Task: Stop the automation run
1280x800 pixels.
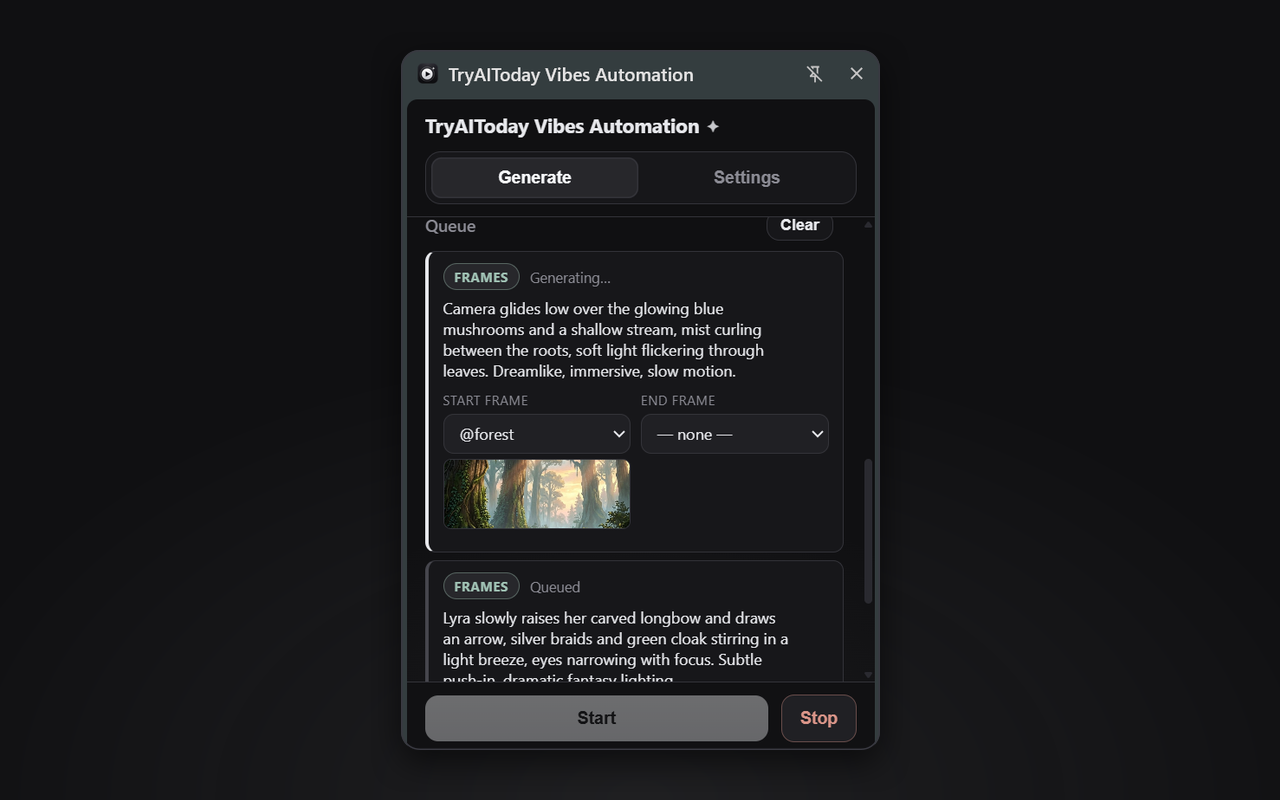Action: (818, 718)
